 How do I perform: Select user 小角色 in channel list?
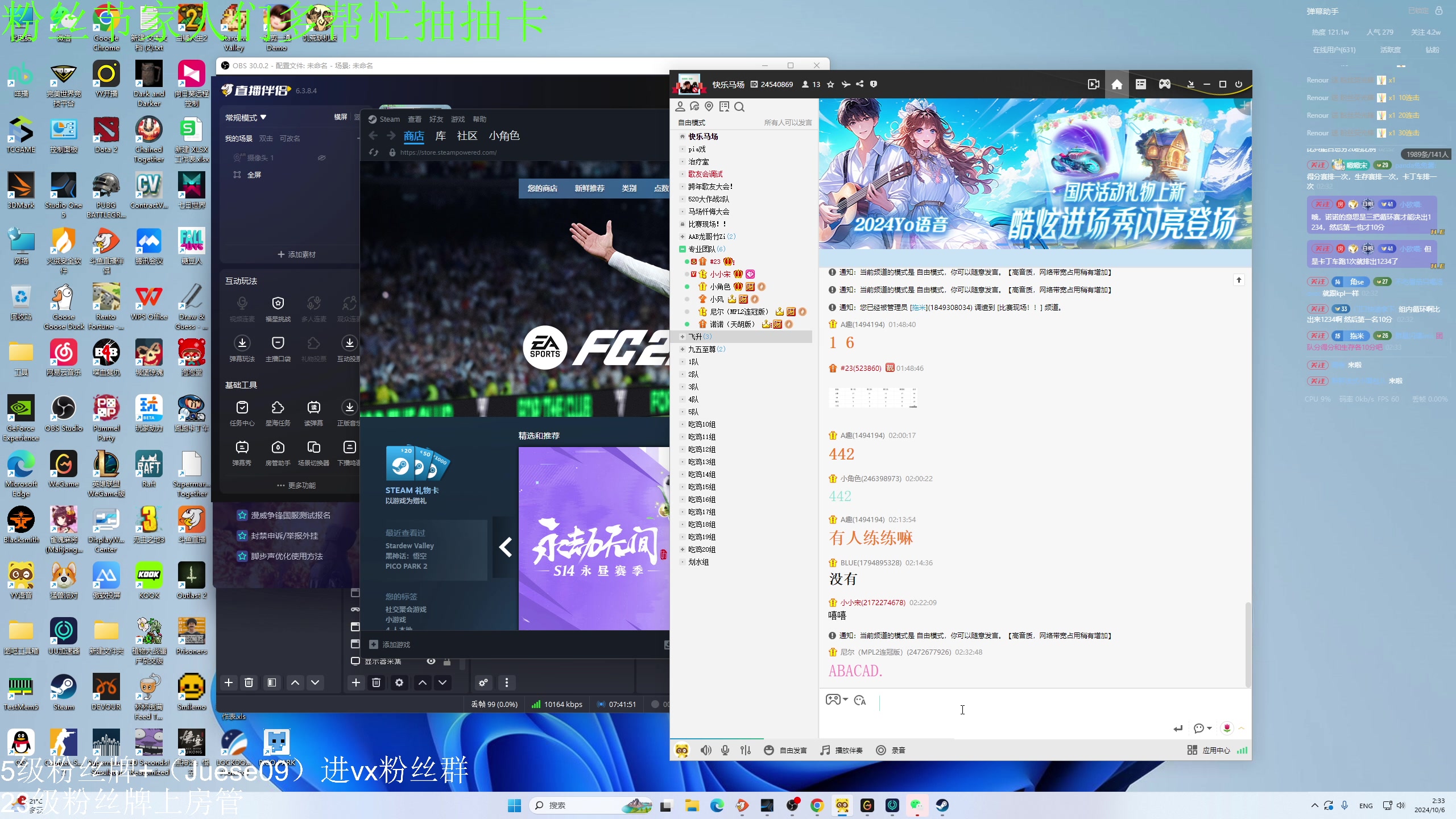click(x=720, y=287)
